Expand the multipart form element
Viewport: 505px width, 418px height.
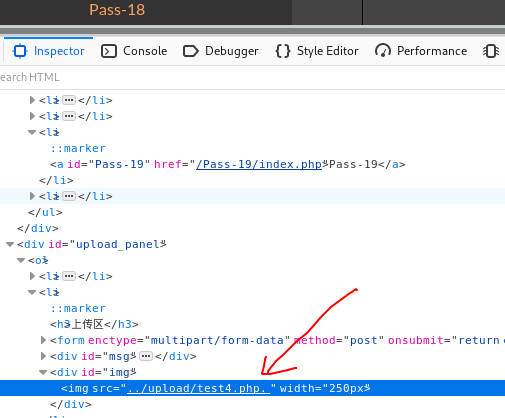[x=43, y=340]
